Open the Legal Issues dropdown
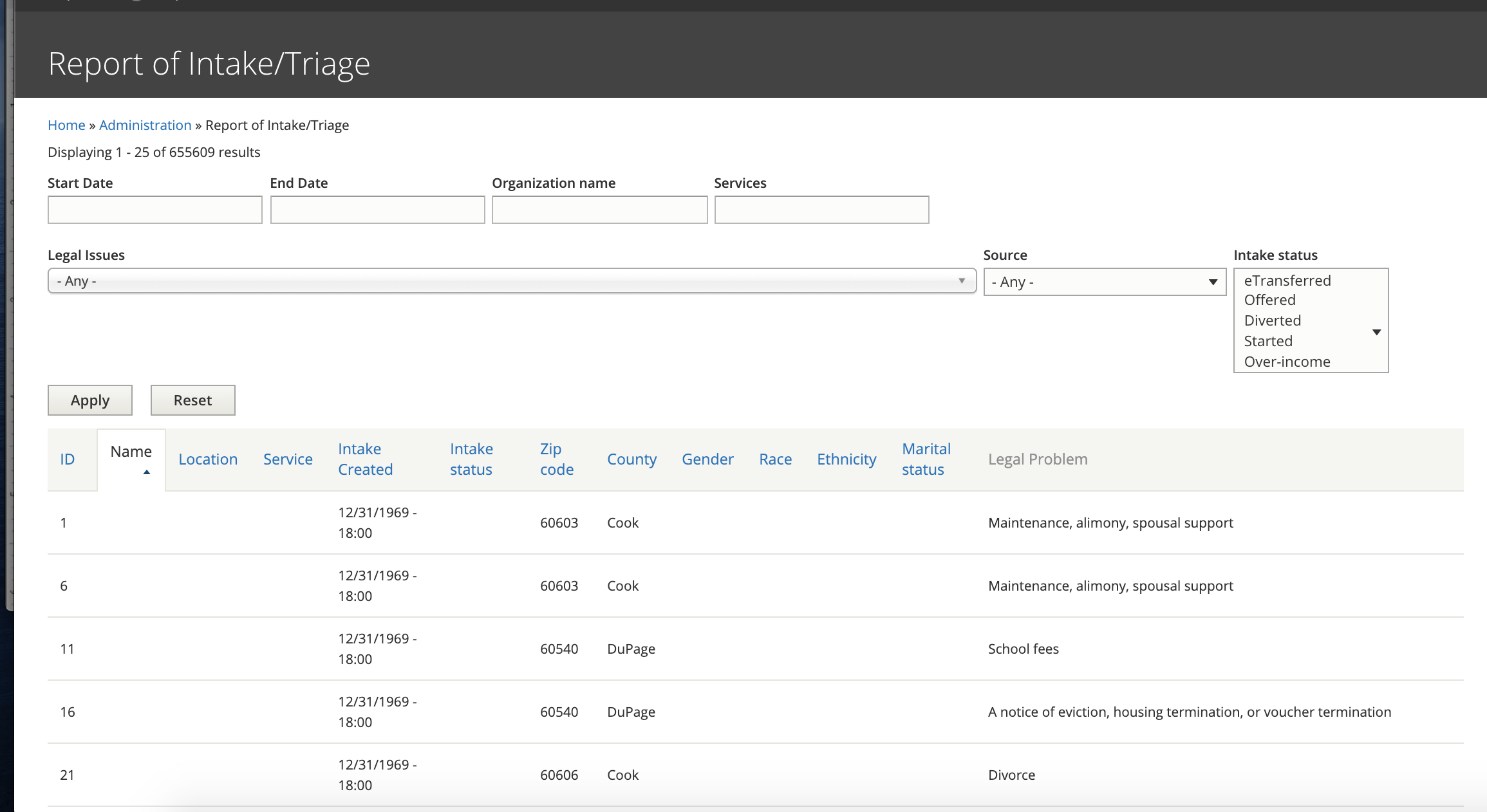This screenshot has height=812, width=1487. (x=512, y=281)
